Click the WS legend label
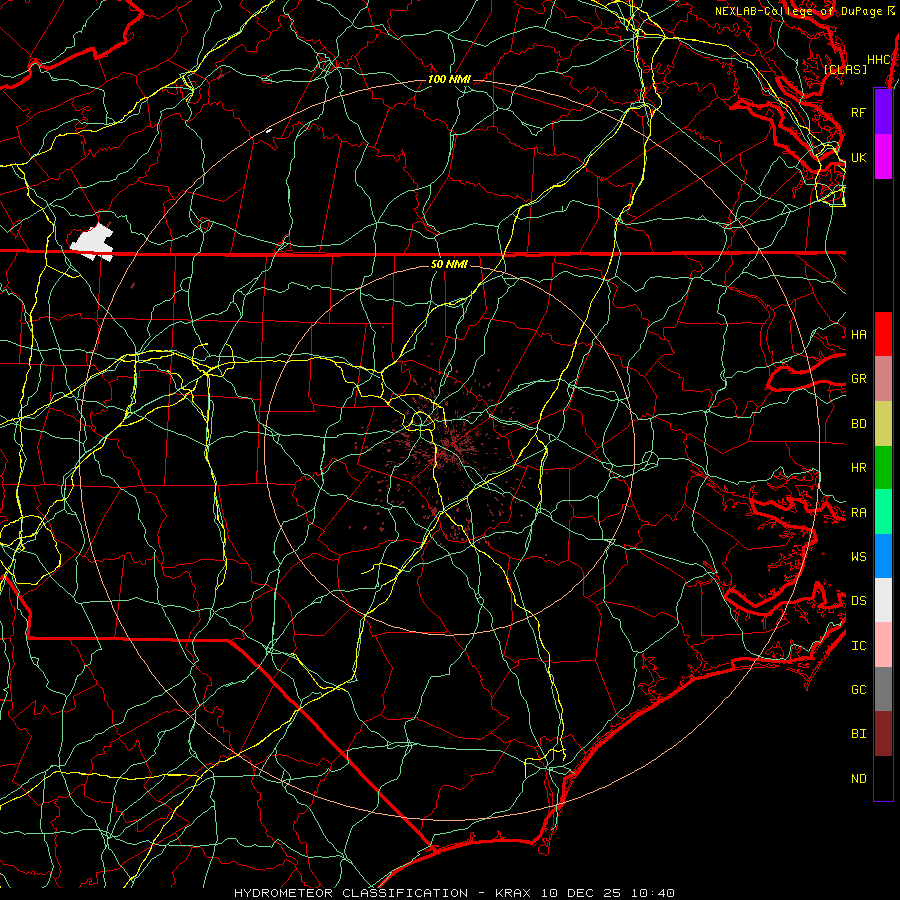900x900 pixels. pos(859,556)
